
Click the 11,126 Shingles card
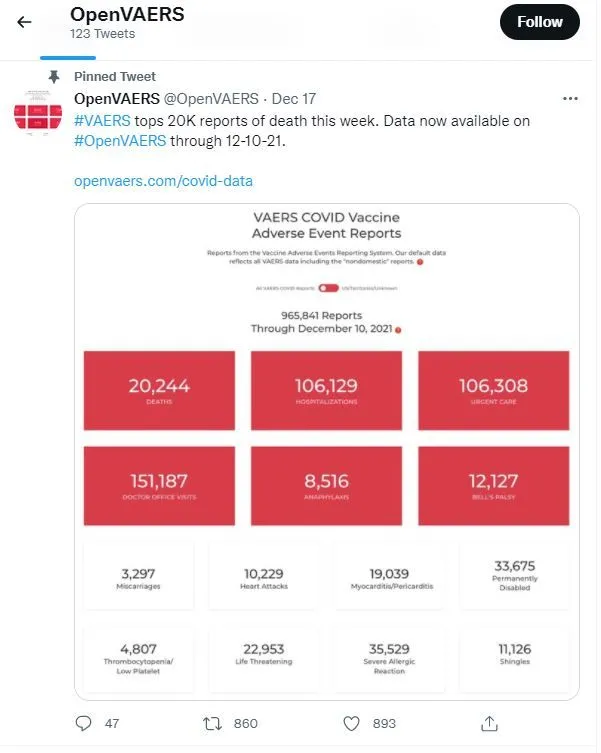(x=514, y=654)
